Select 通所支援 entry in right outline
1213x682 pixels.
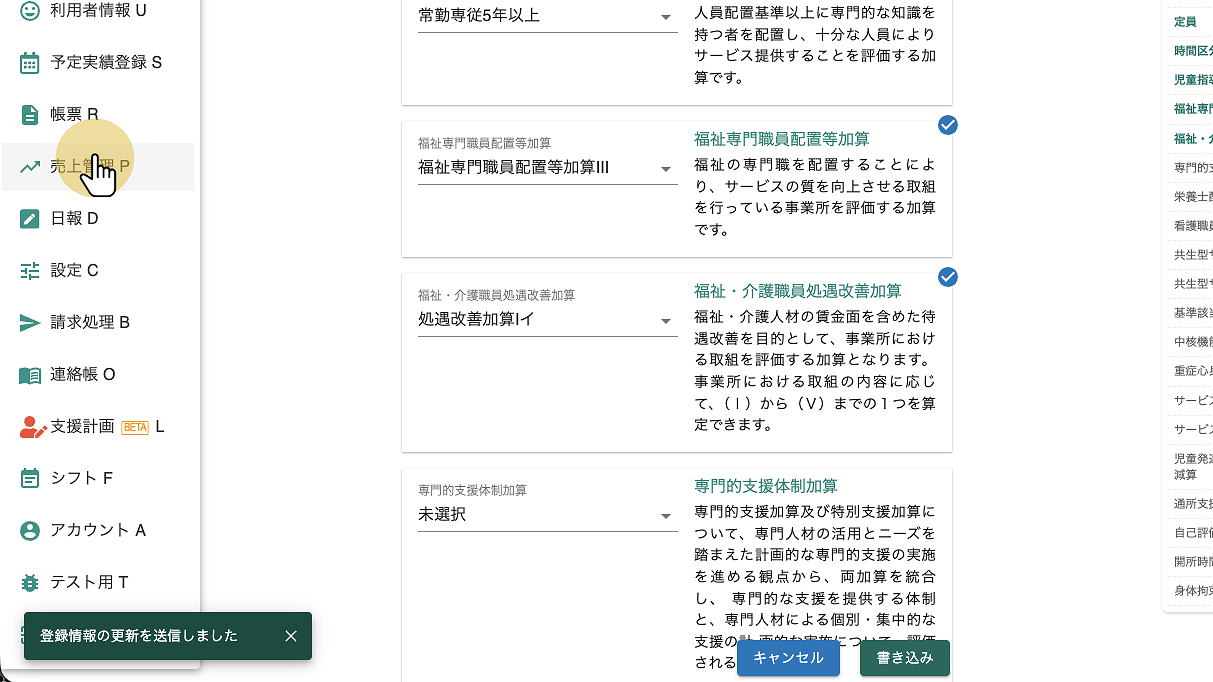pyautogui.click(x=1191, y=503)
